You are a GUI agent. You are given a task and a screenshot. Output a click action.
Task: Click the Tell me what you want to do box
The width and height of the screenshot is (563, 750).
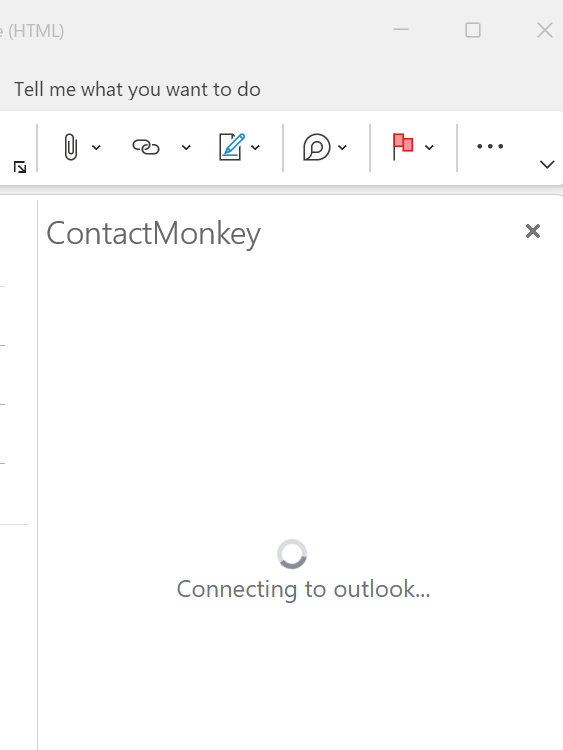click(137, 89)
